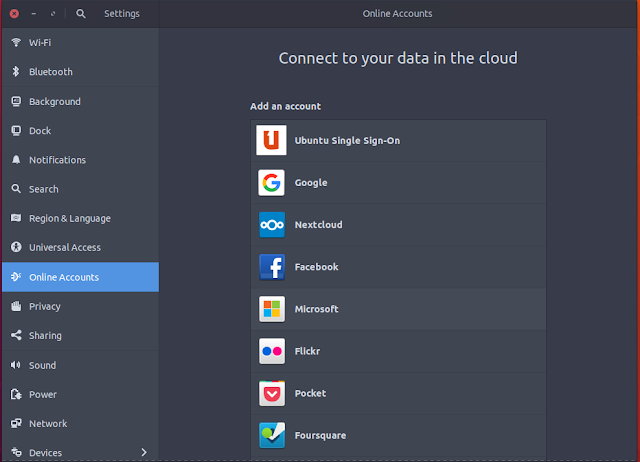Add an Ubuntu Single Sign-On account
640x462 pixels.
pyautogui.click(x=398, y=140)
